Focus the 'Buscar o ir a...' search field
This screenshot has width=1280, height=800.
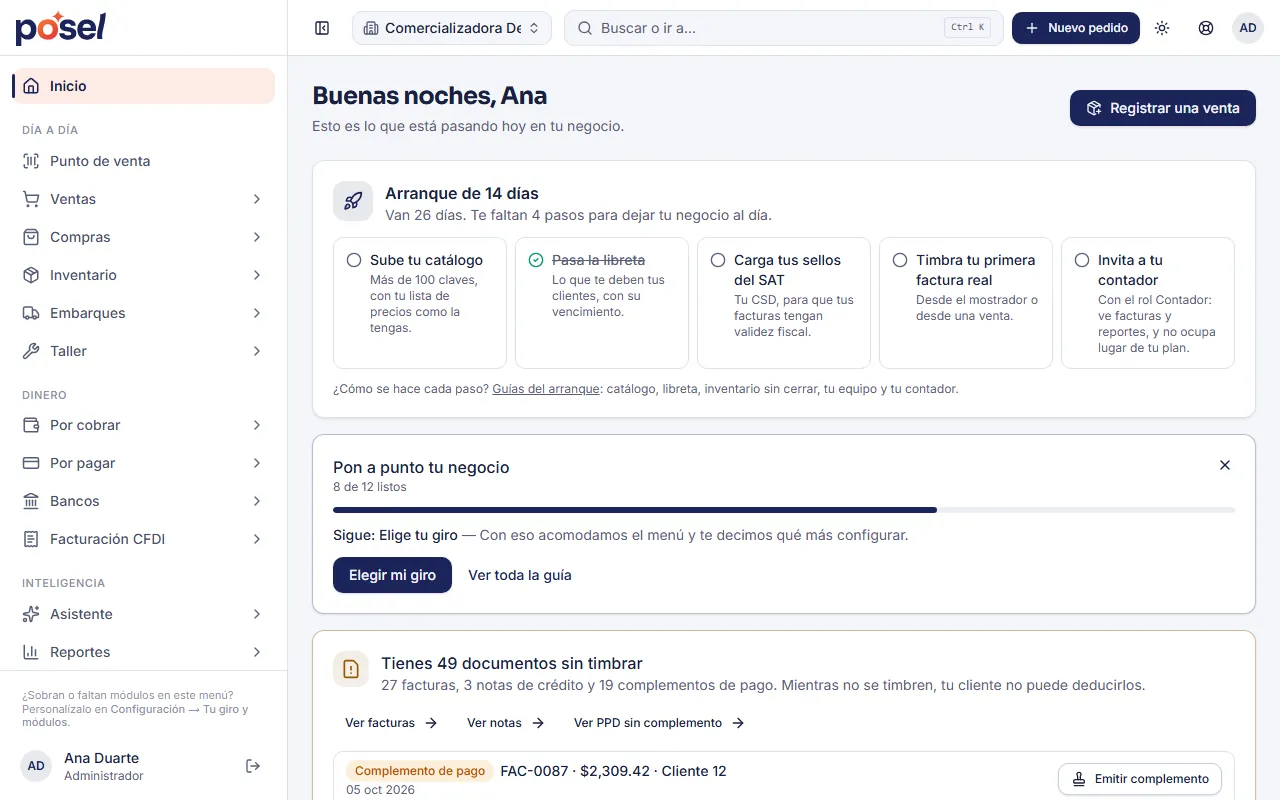(x=784, y=28)
